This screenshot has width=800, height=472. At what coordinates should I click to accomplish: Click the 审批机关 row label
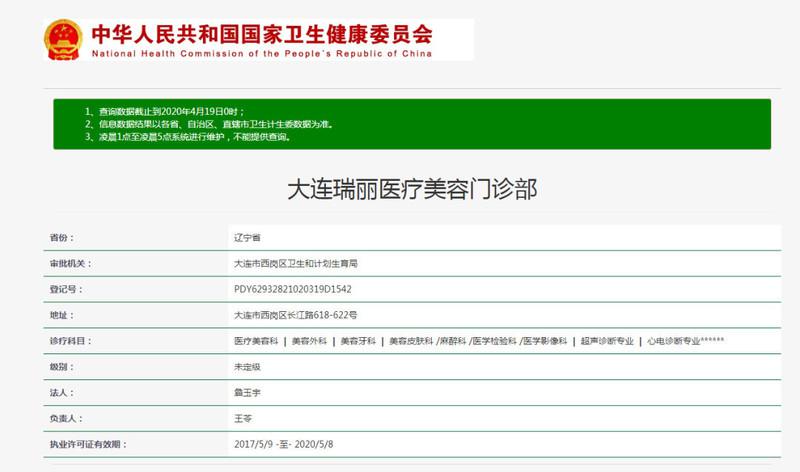pos(70,264)
